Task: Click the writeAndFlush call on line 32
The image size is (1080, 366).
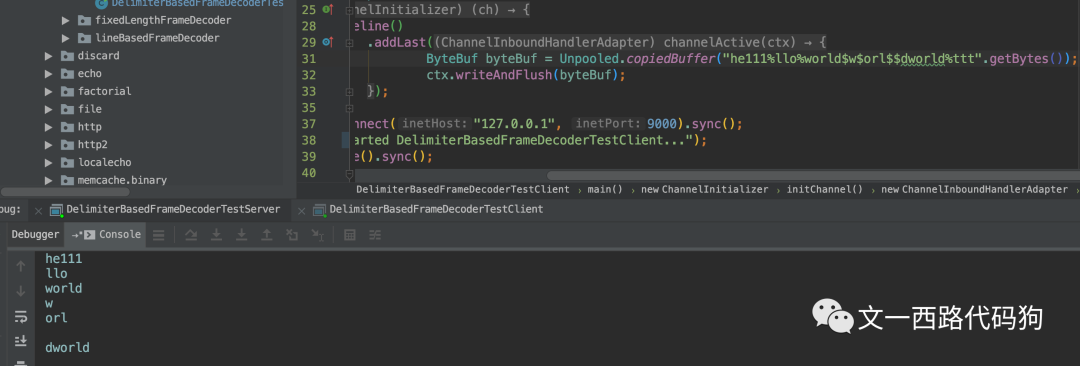Action: (x=501, y=75)
